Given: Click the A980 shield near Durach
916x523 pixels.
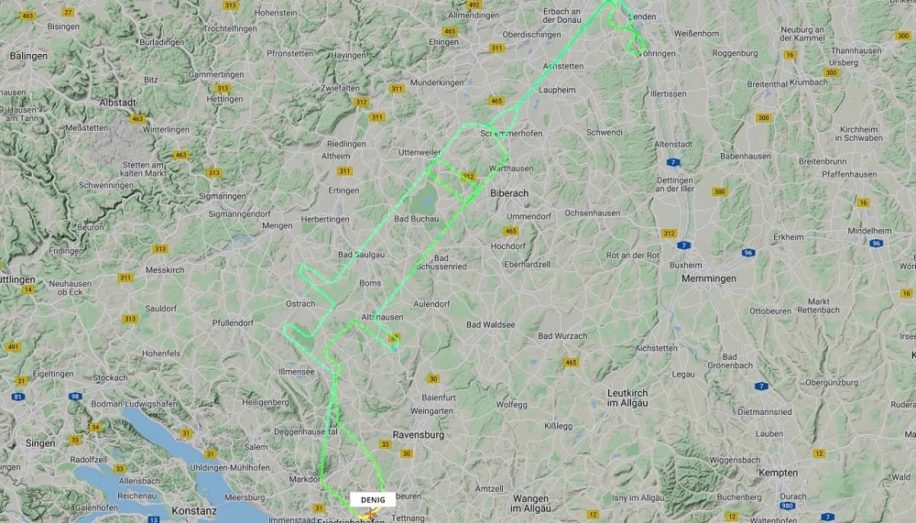Looking at the screenshot, I should (x=787, y=506).
